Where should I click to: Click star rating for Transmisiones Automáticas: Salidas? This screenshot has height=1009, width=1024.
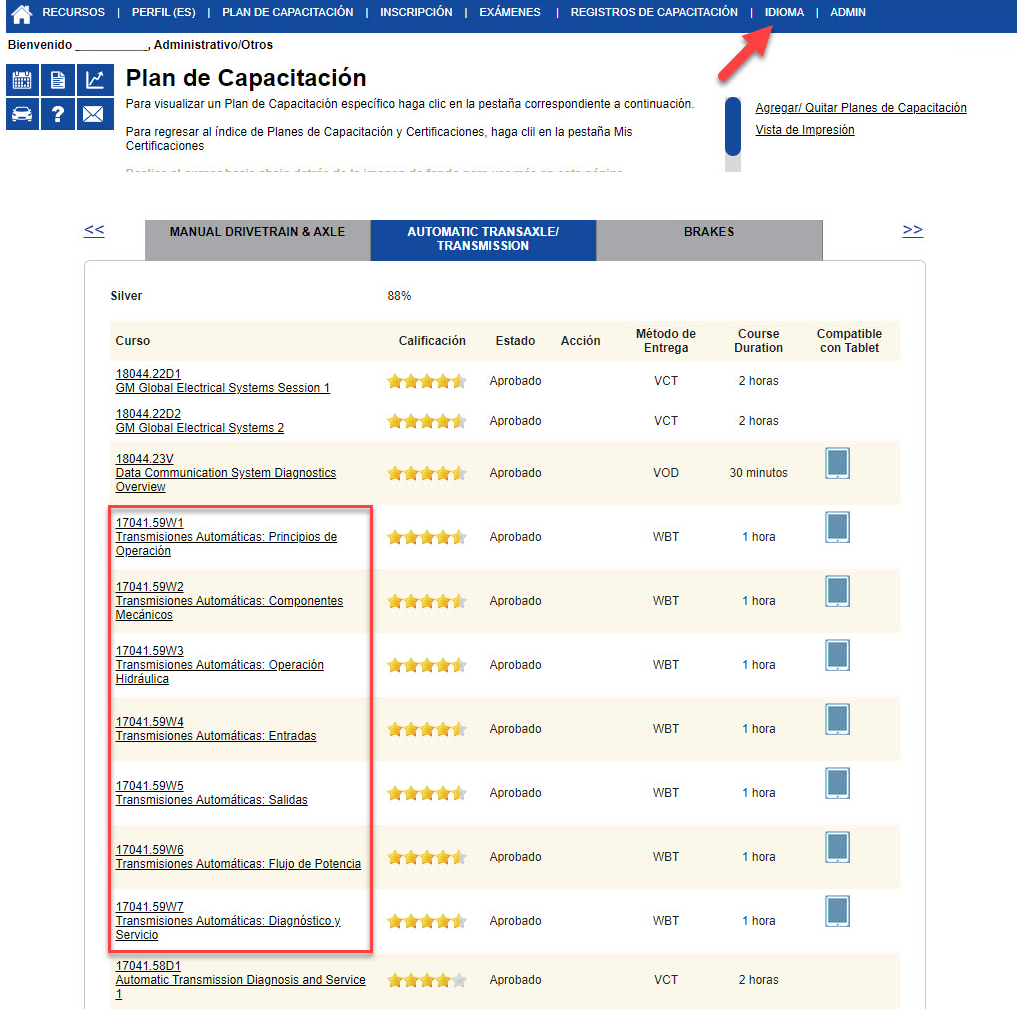426,793
